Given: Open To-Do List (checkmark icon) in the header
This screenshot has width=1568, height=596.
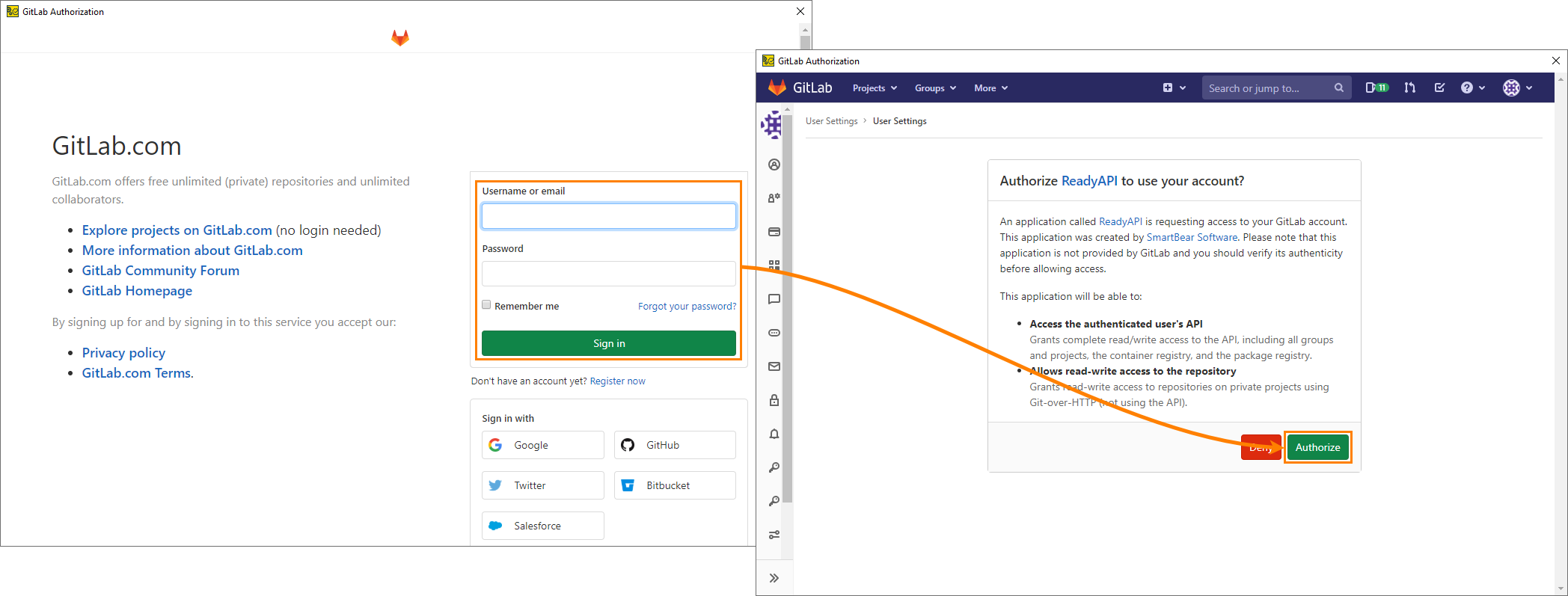Looking at the screenshot, I should pyautogui.click(x=1439, y=87).
